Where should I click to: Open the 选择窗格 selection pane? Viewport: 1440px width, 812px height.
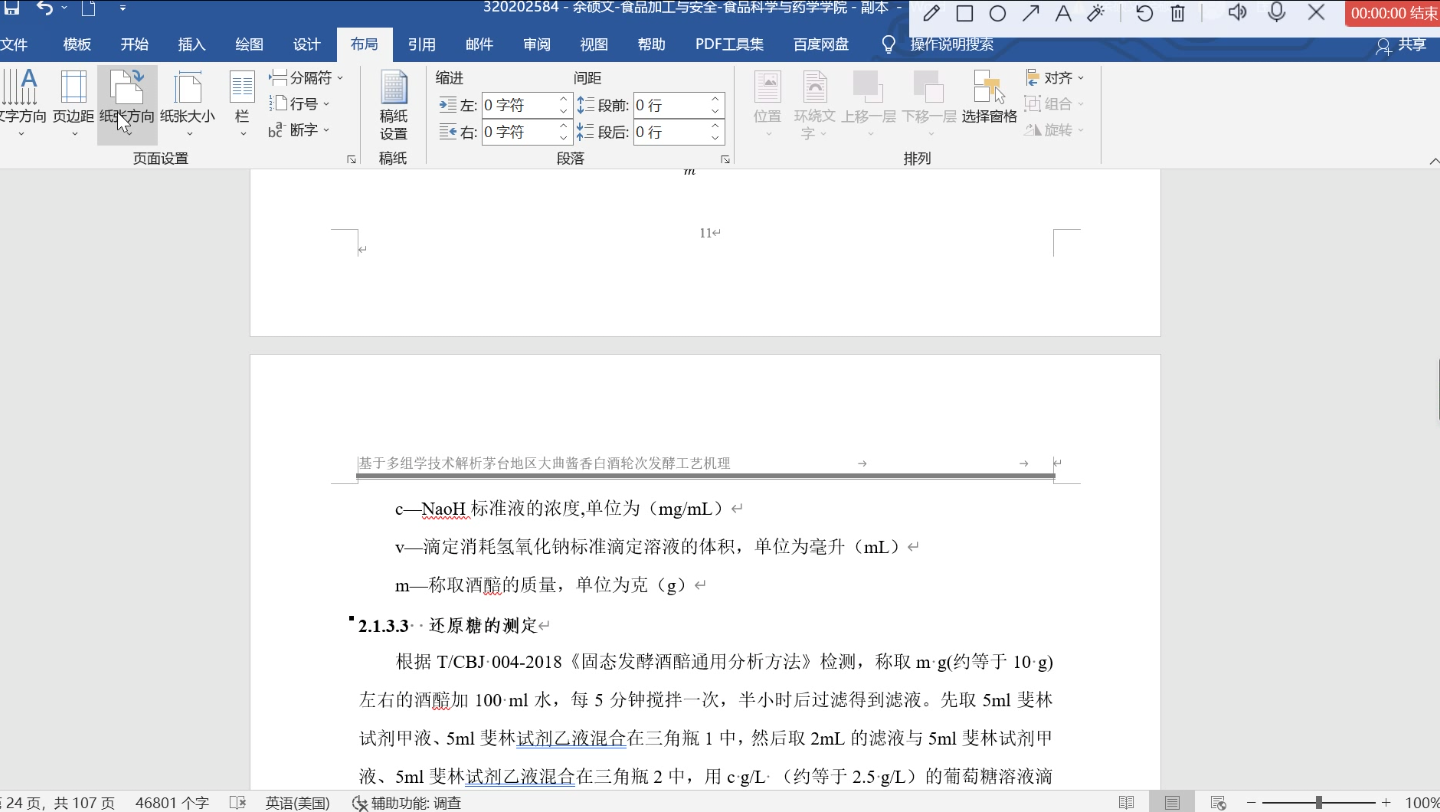tap(989, 99)
